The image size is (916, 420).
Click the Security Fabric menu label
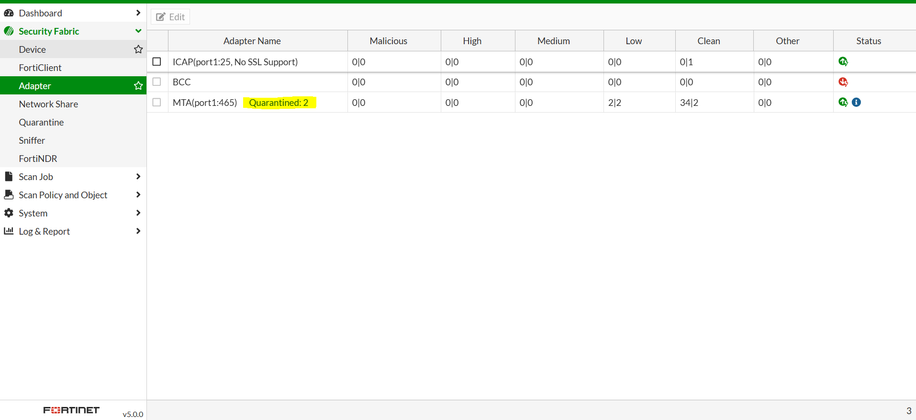pyautogui.click(x=49, y=31)
